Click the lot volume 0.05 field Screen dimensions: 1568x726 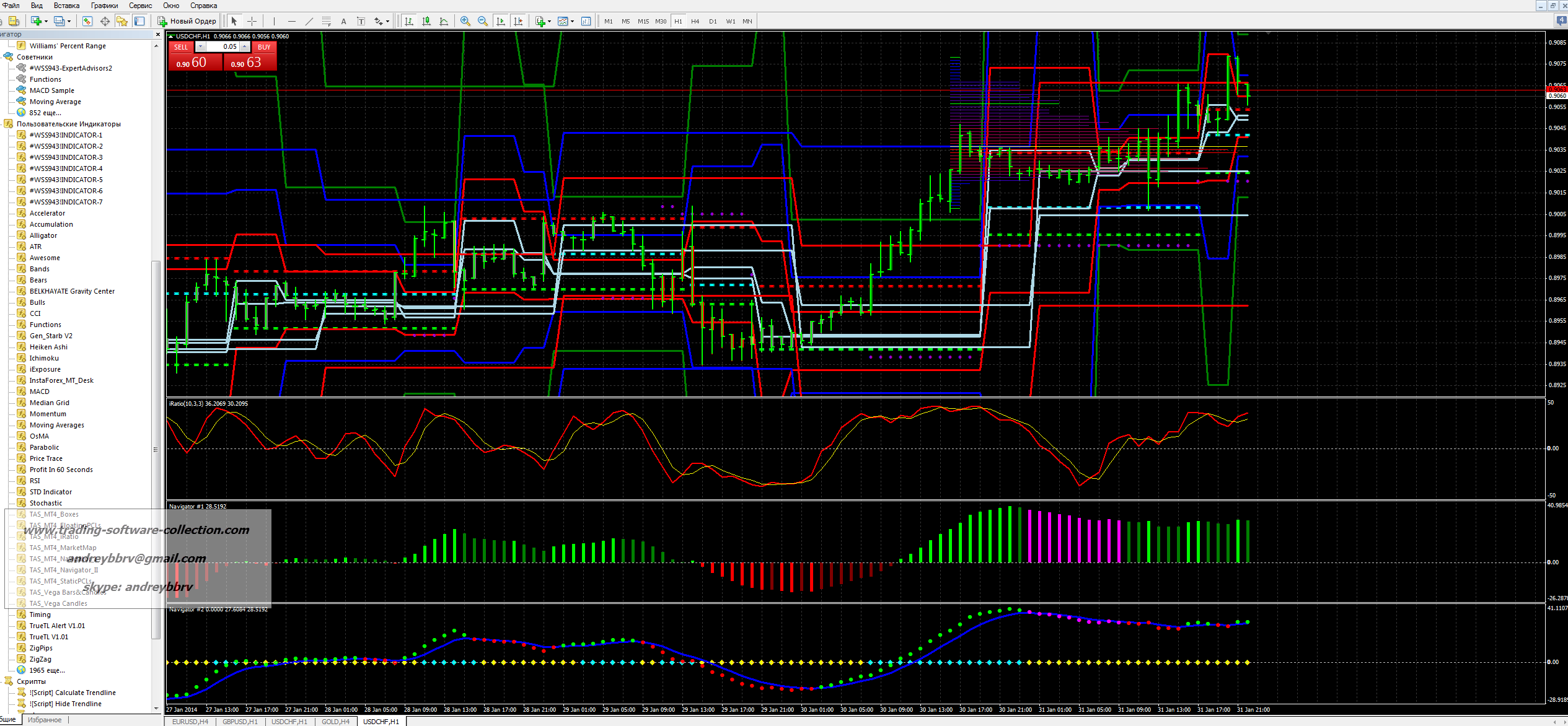click(222, 46)
